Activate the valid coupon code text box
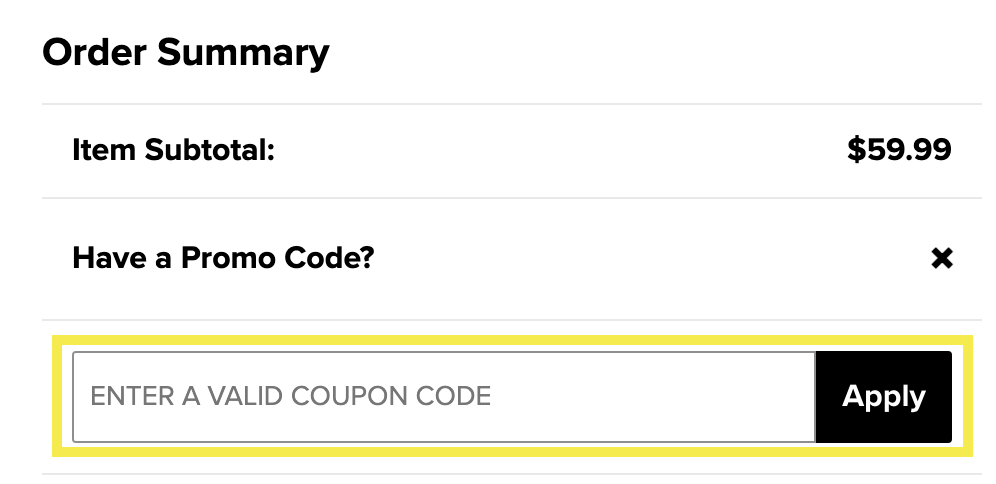Image resolution: width=996 pixels, height=484 pixels. pyautogui.click(x=444, y=397)
